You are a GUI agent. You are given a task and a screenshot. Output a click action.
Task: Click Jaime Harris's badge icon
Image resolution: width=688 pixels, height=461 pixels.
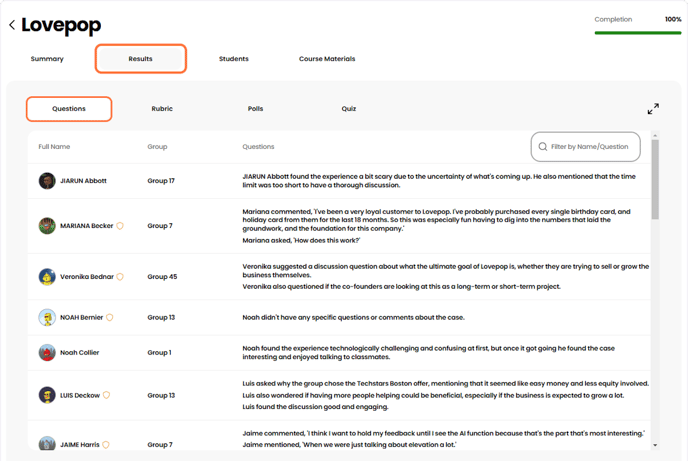click(x=106, y=445)
